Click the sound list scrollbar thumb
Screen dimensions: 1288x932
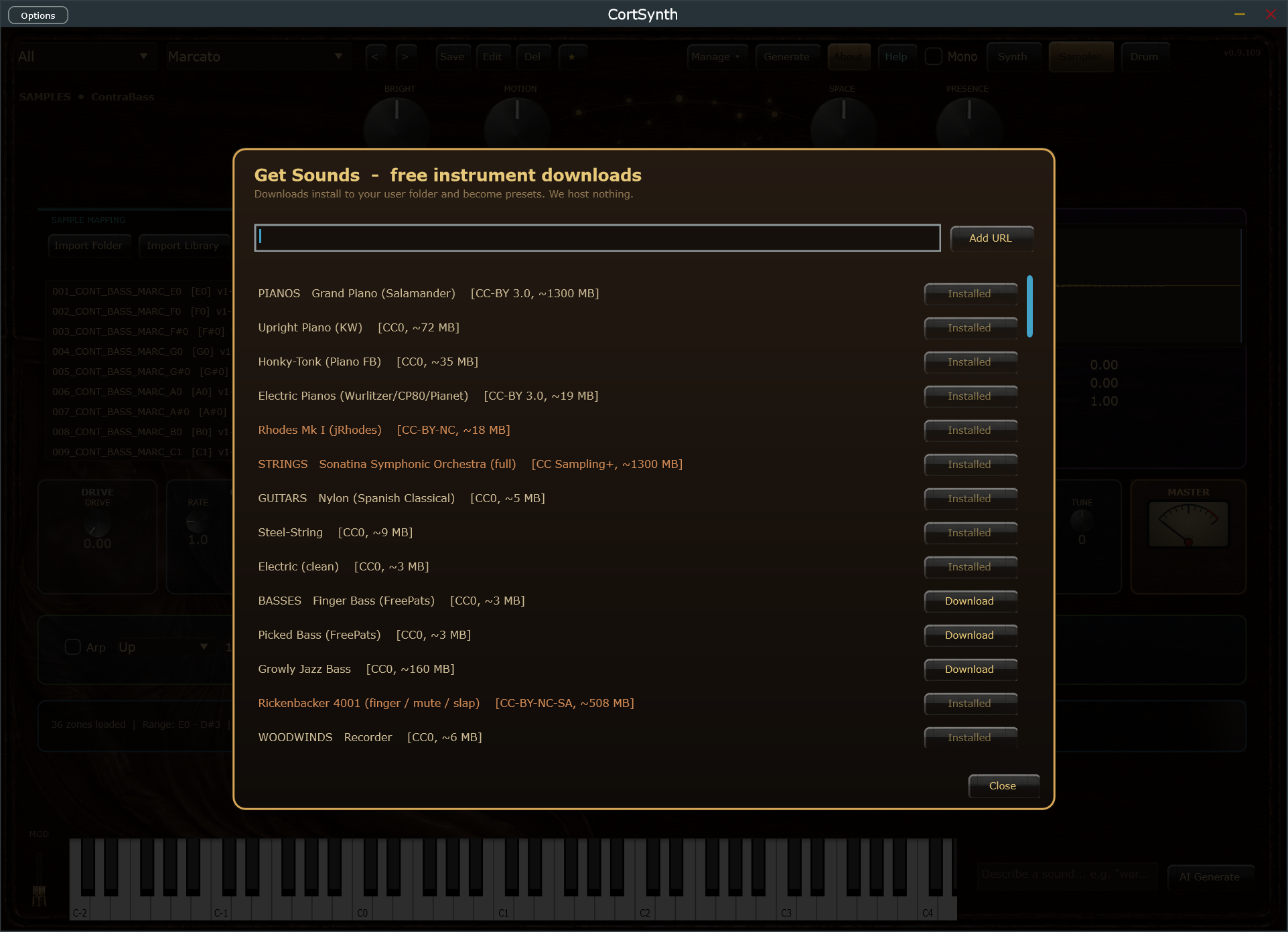point(1029,306)
